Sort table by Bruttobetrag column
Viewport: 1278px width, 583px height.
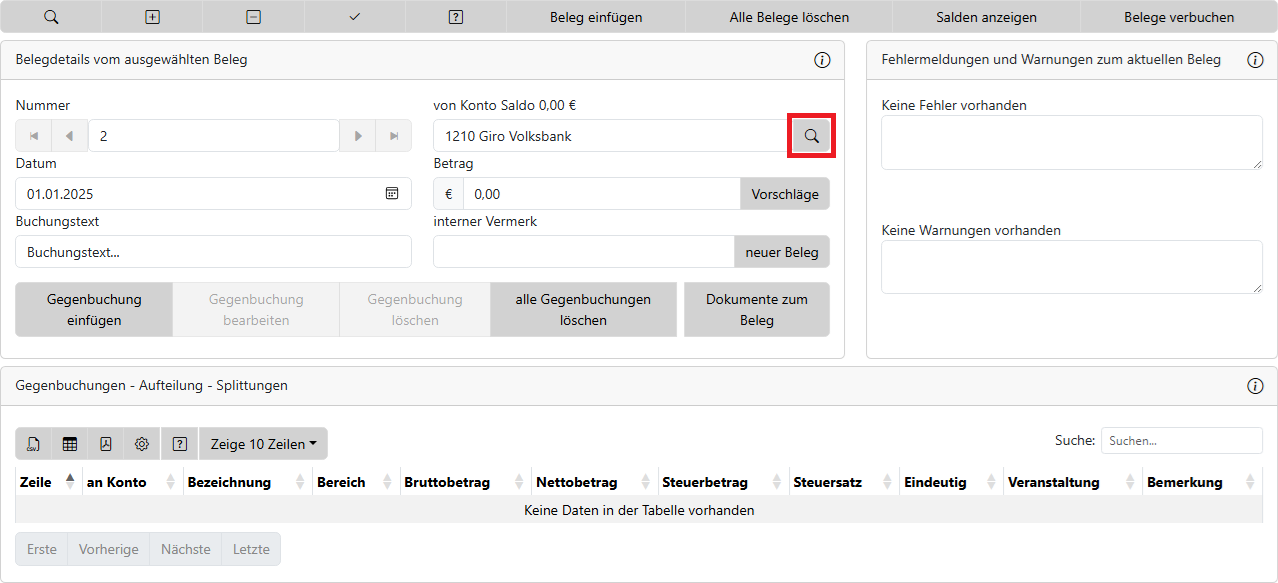coord(460,482)
